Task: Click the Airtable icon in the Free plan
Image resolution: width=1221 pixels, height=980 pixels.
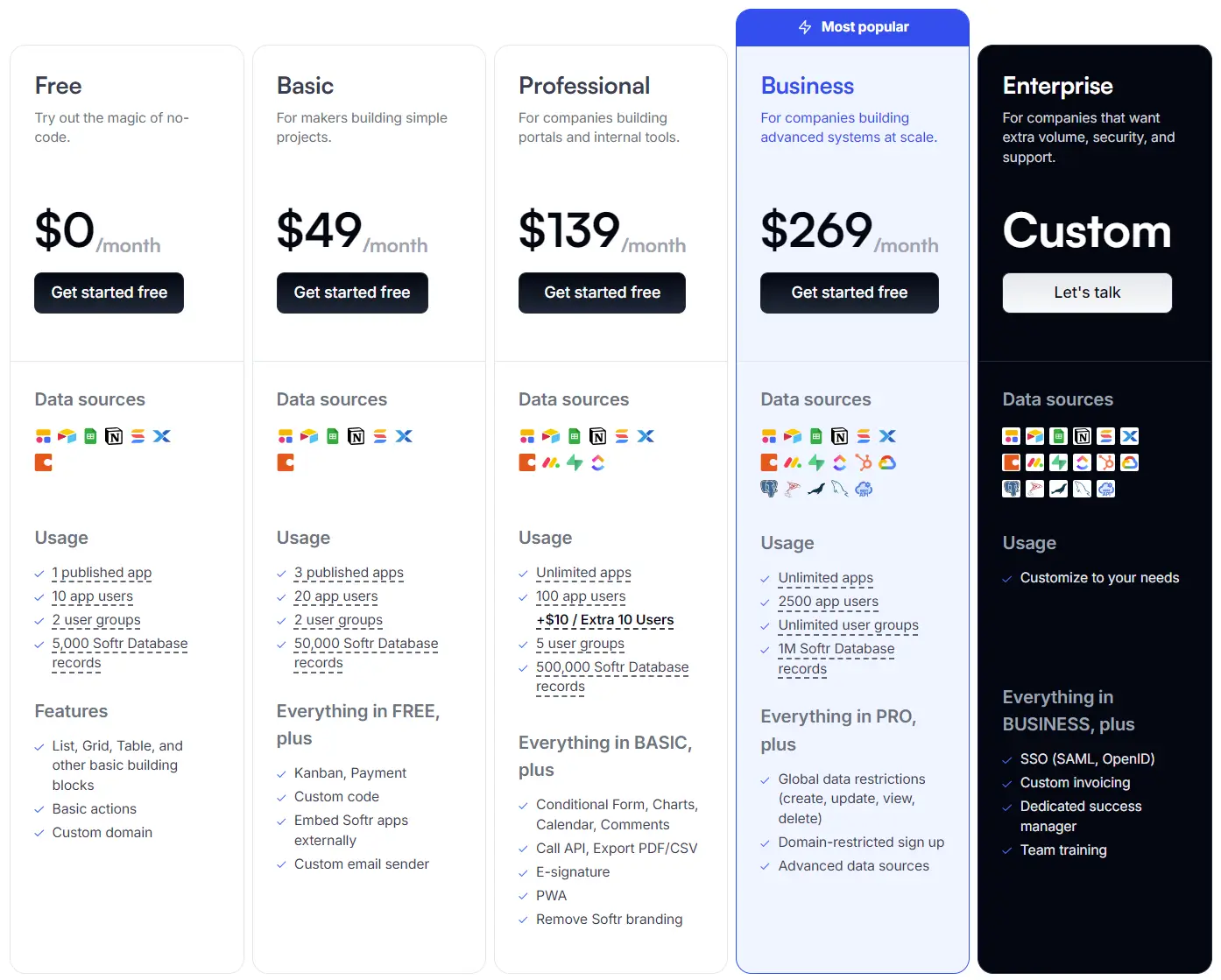Action: click(x=67, y=436)
